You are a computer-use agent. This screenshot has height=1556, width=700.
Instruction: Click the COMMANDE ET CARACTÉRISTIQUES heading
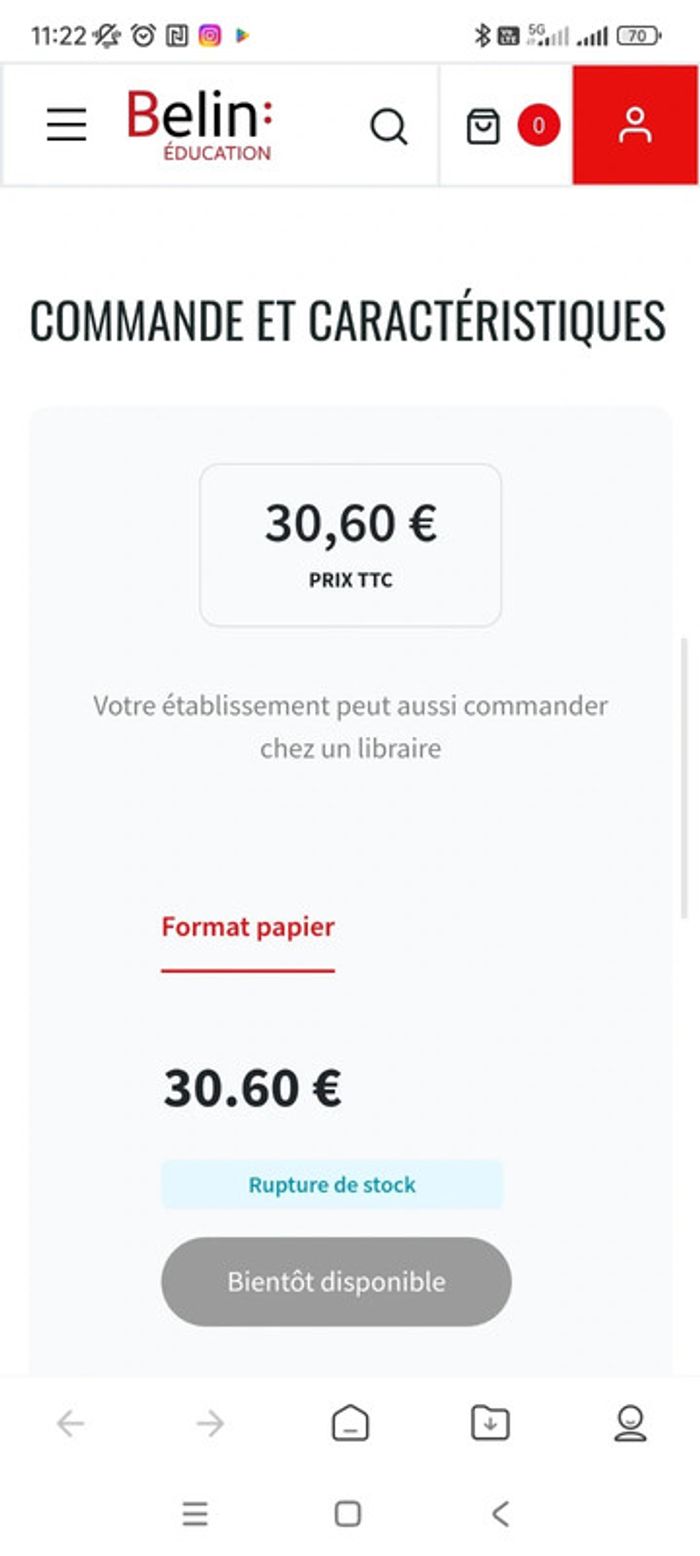[350, 320]
